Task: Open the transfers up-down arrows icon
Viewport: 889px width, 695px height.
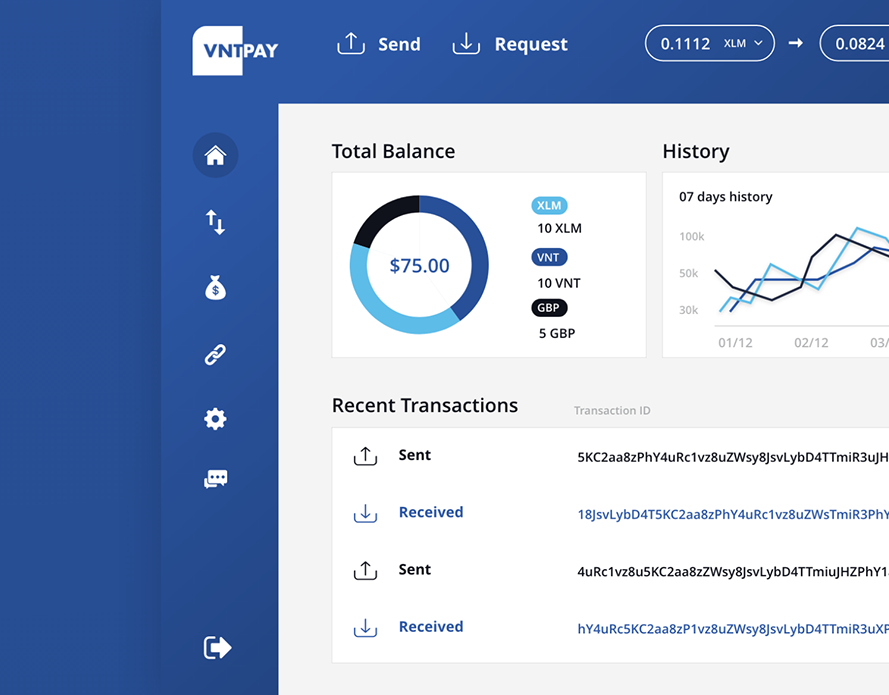Action: 215,222
